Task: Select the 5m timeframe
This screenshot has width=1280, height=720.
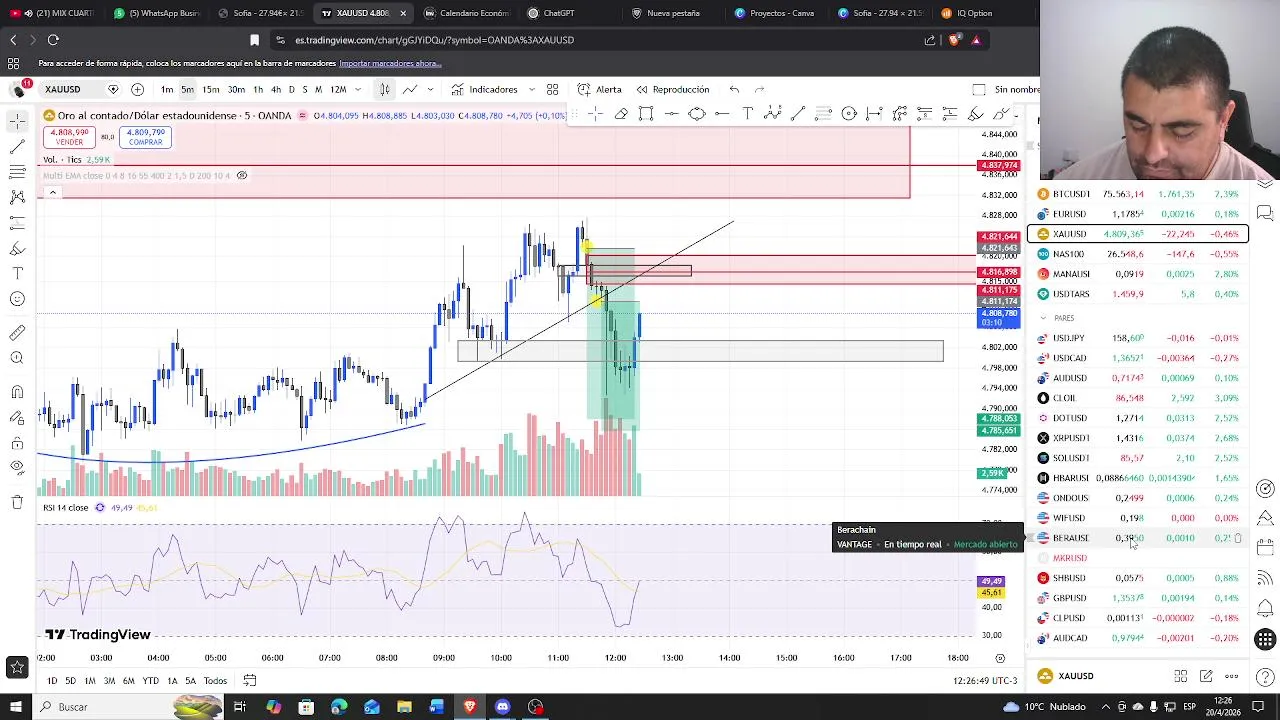Action: 187,90
